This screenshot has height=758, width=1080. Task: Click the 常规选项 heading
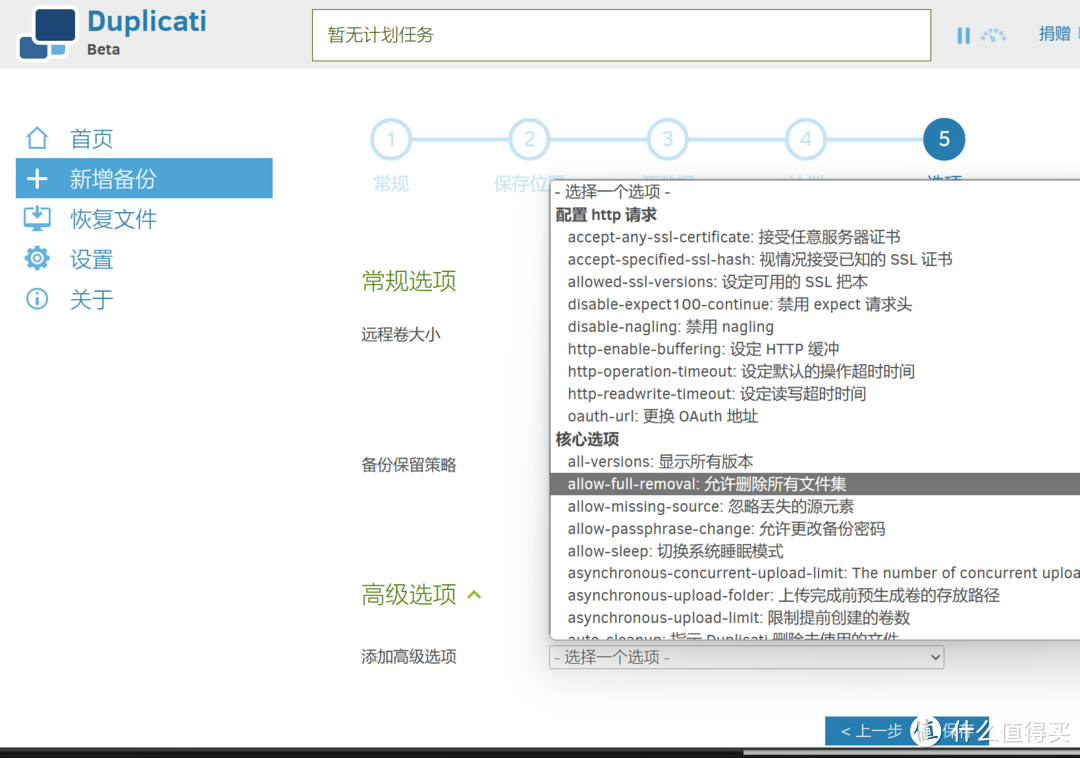pos(409,281)
